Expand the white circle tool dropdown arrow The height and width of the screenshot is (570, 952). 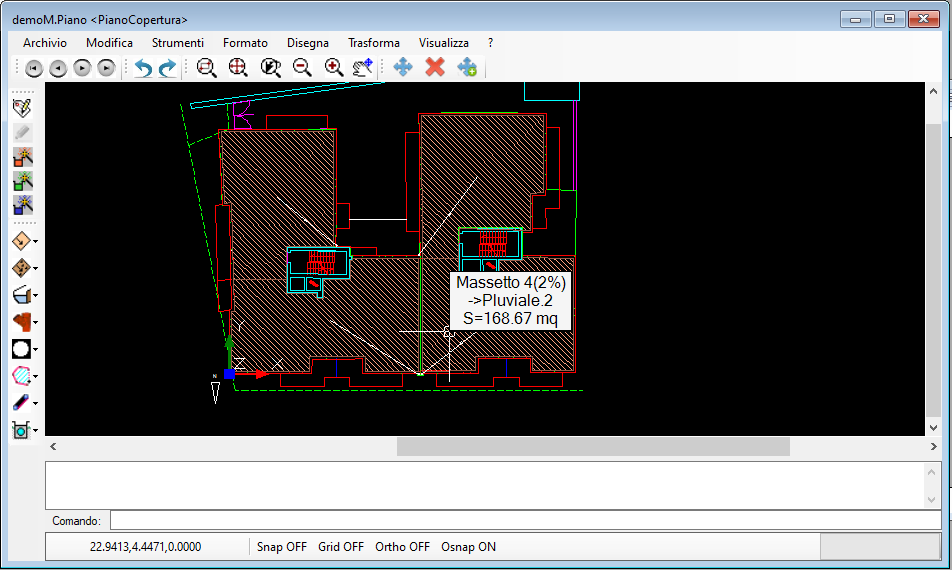pyautogui.click(x=35, y=350)
